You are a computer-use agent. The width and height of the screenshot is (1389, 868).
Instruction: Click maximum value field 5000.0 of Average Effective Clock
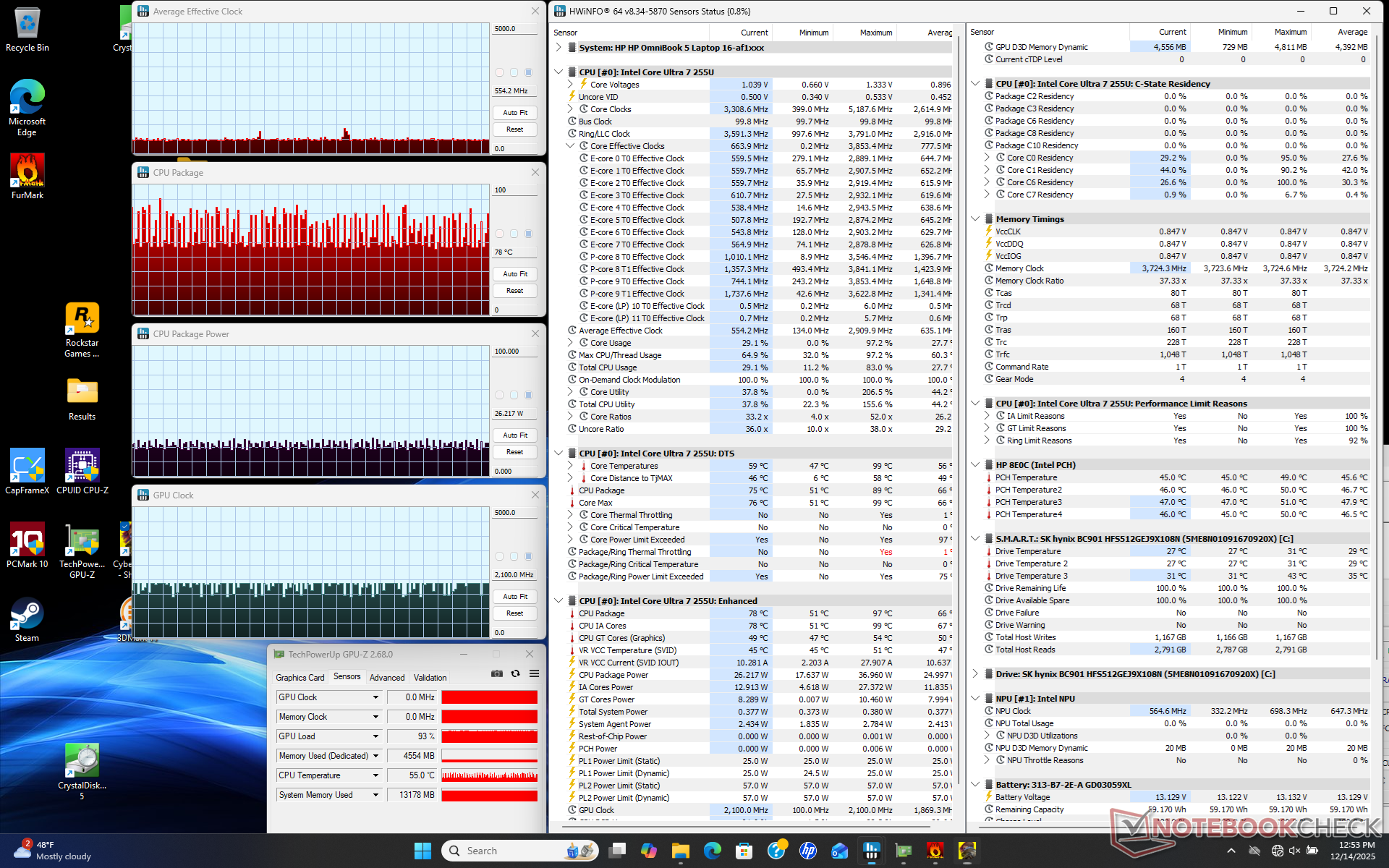point(514,29)
